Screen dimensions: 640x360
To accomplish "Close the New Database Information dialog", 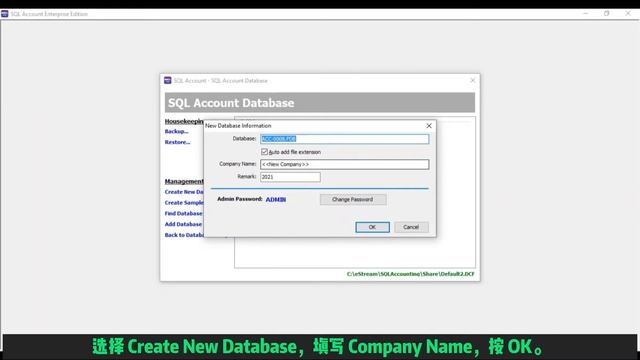I will tap(429, 126).
